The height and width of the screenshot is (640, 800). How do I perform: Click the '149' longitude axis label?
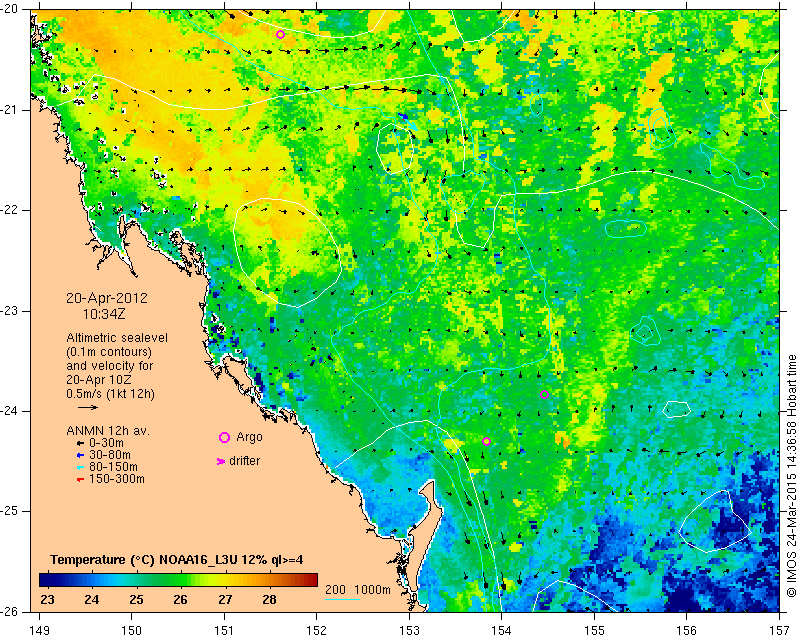coord(39,630)
